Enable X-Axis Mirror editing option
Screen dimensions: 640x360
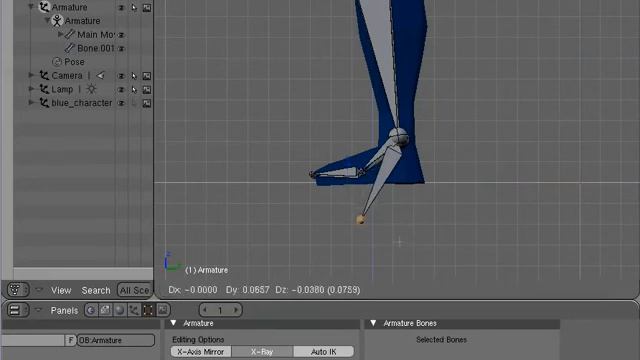(x=201, y=351)
